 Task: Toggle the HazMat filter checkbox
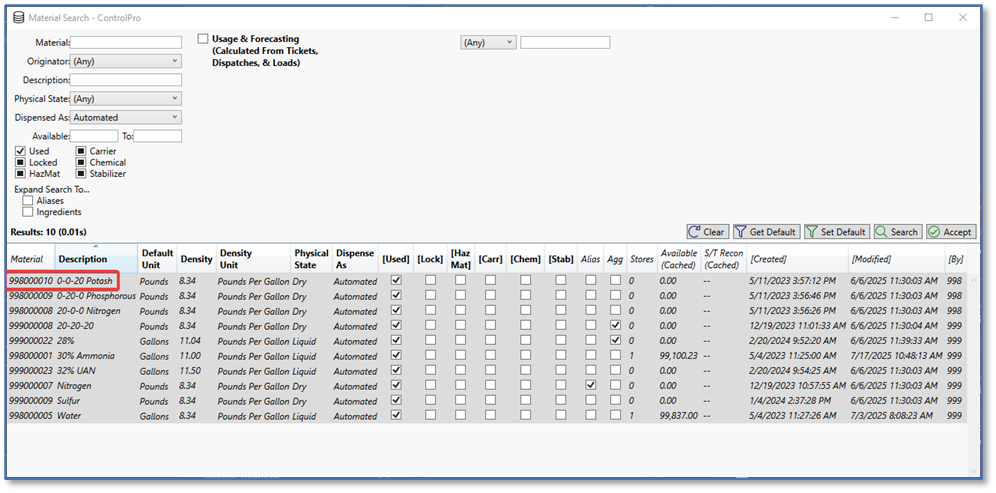(x=21, y=173)
